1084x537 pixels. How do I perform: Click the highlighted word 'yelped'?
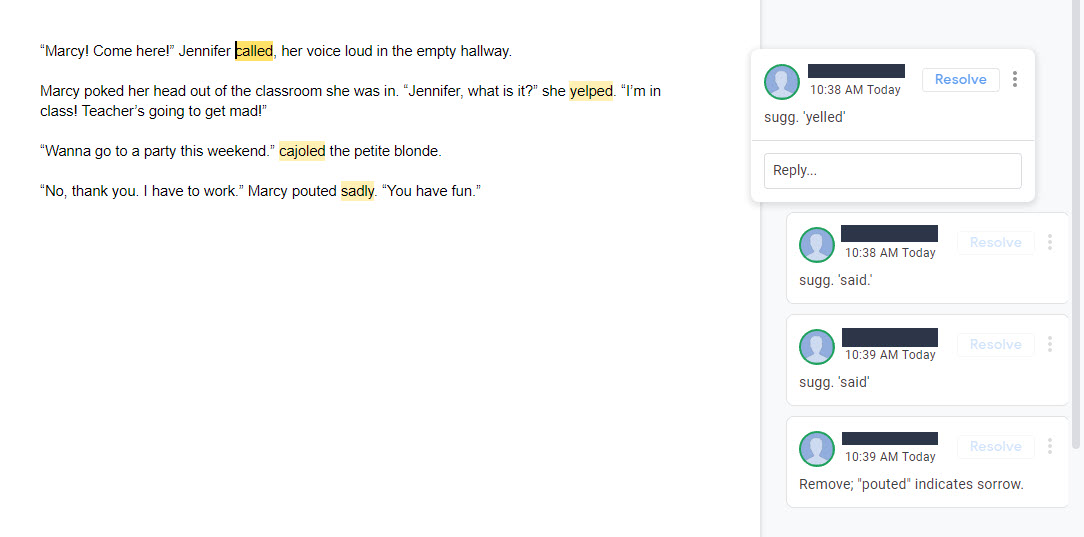pyautogui.click(x=591, y=91)
